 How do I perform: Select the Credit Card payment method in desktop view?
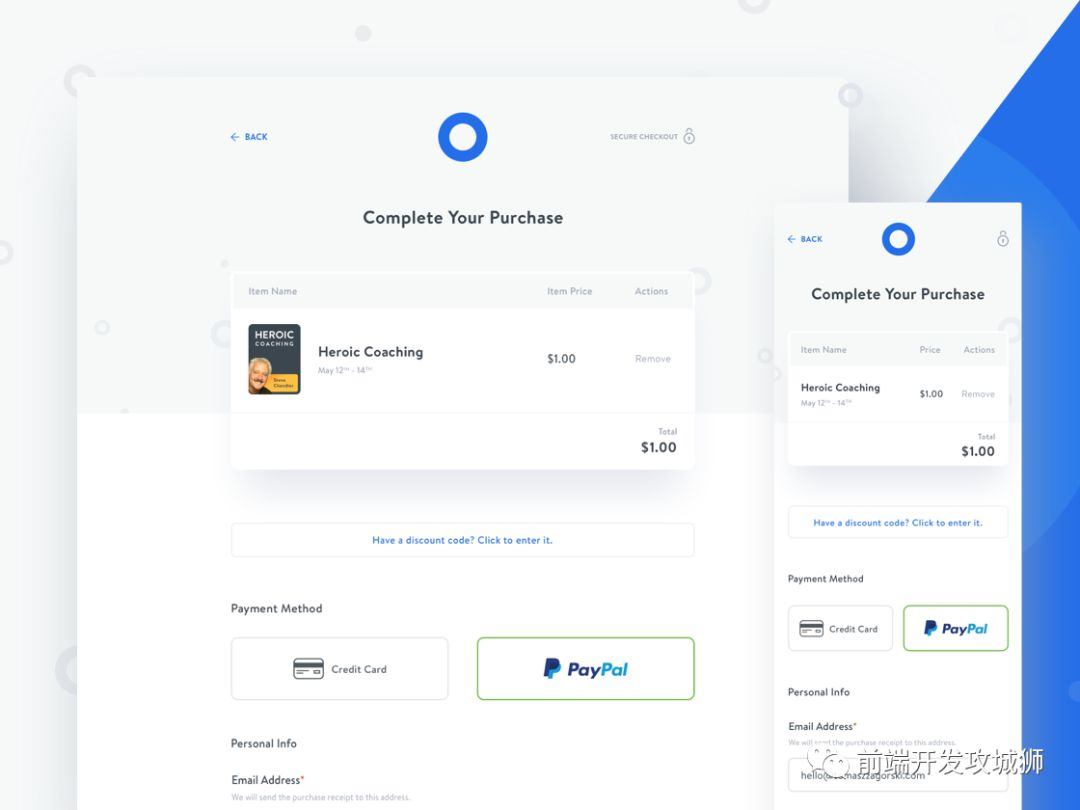coord(340,669)
